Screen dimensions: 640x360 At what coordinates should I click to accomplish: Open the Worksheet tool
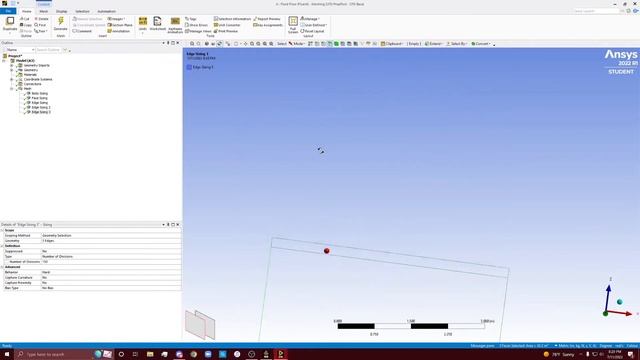point(158,24)
